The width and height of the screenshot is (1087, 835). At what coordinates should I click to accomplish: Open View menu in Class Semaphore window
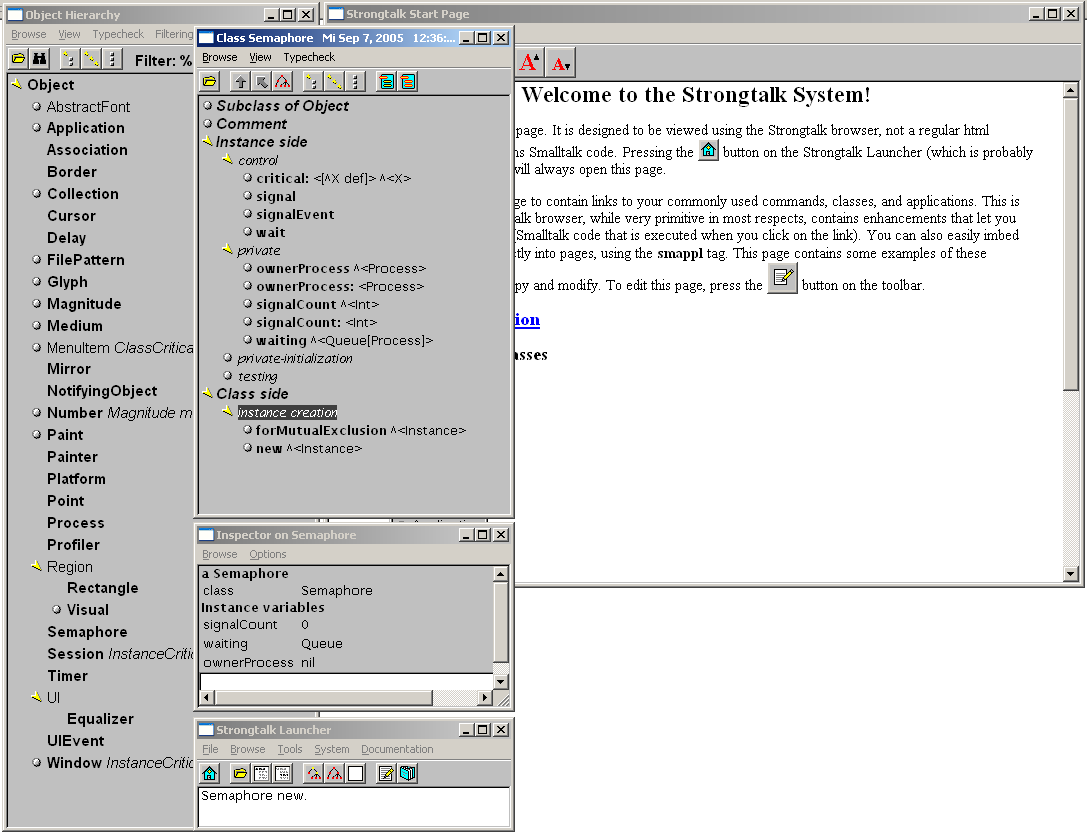coord(260,57)
